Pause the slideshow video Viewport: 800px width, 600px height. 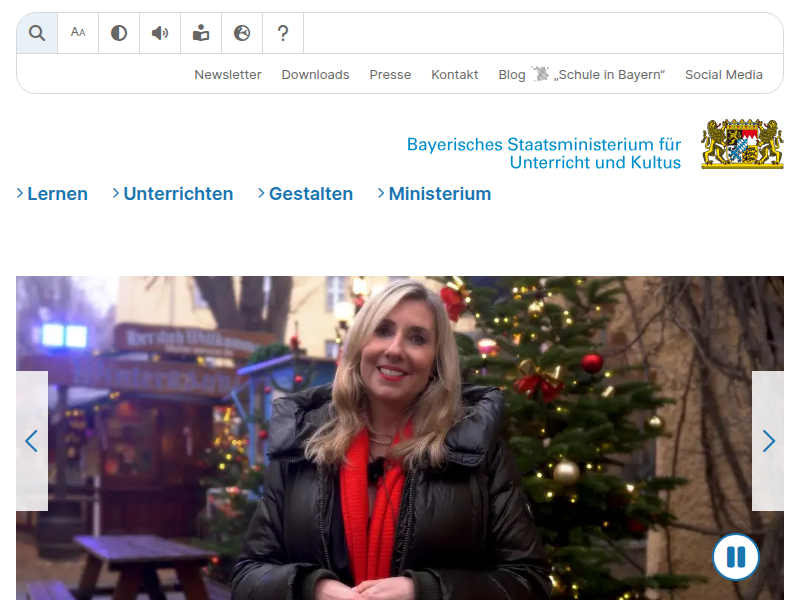click(736, 557)
